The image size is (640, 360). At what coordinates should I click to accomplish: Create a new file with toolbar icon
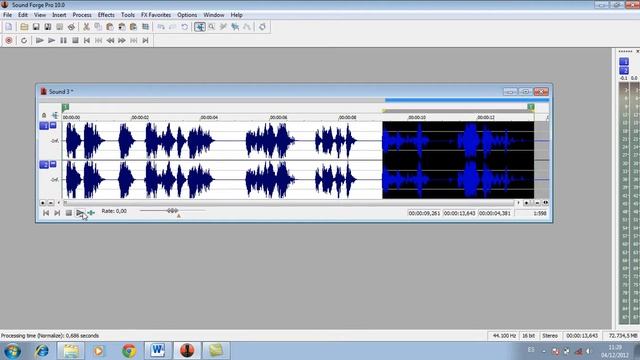(x=9, y=27)
